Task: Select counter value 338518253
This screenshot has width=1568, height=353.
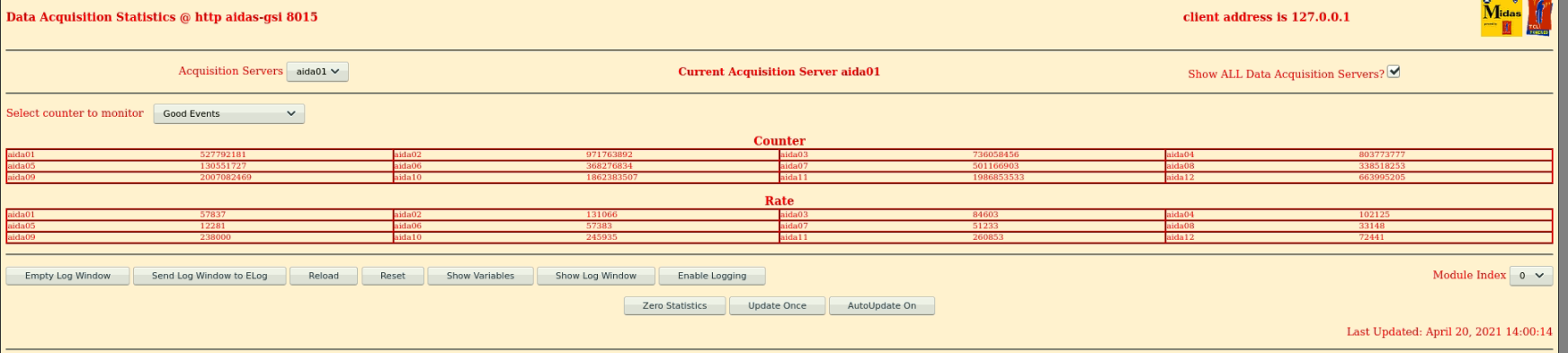Action: (x=1382, y=166)
